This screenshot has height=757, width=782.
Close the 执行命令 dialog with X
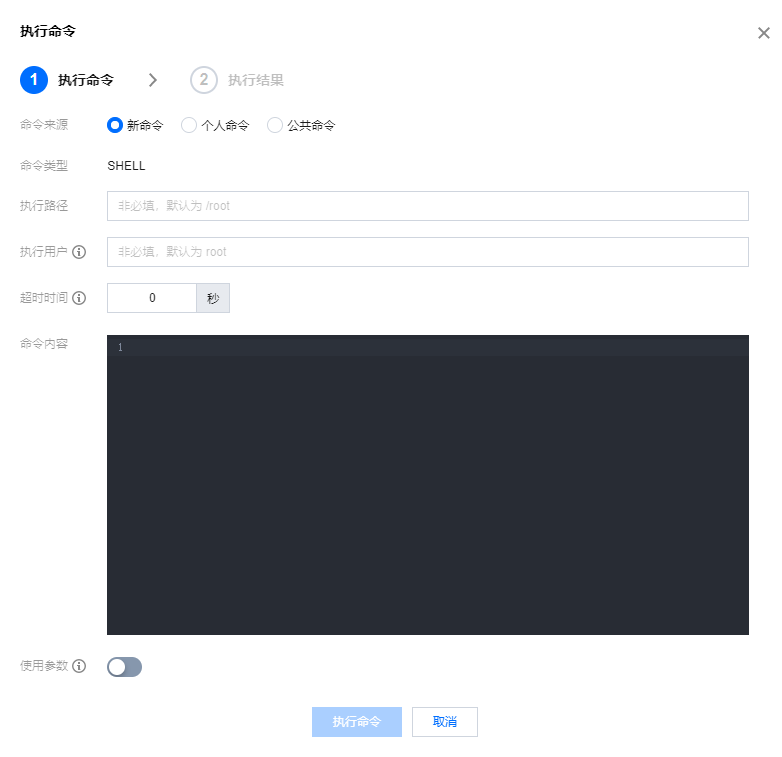pos(764,33)
